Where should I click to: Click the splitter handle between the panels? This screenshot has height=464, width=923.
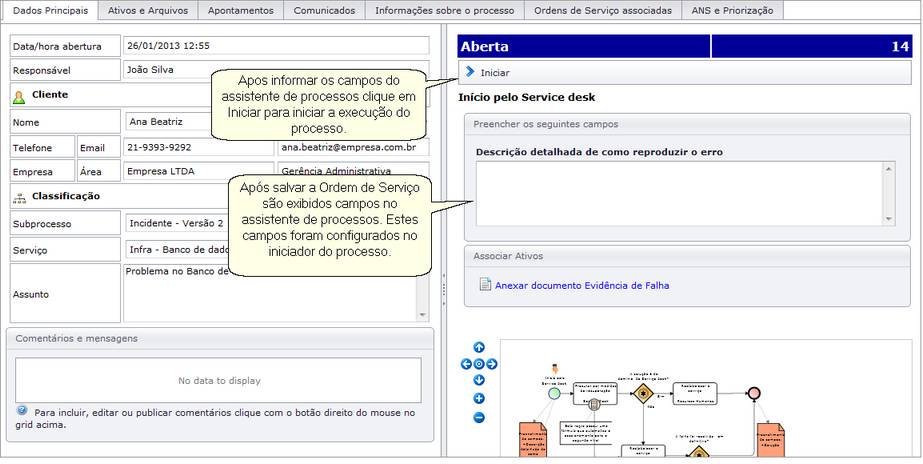(x=443, y=289)
